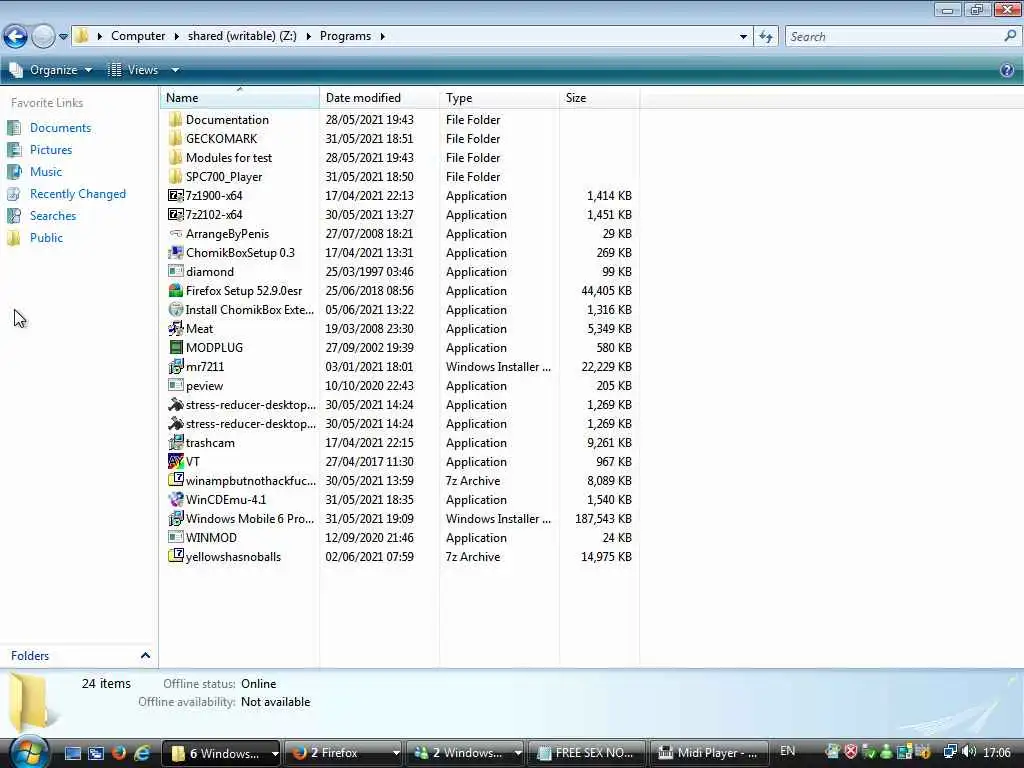The image size is (1024, 768).
Task: Click the volume speaker tray icon
Action: click(968, 752)
